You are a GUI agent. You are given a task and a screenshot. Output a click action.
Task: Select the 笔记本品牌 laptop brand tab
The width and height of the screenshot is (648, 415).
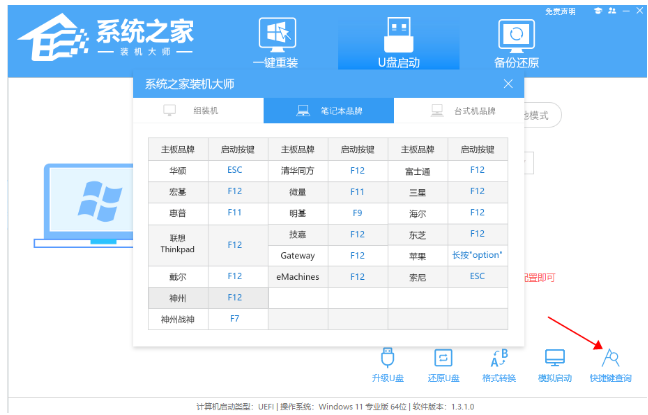click(329, 110)
